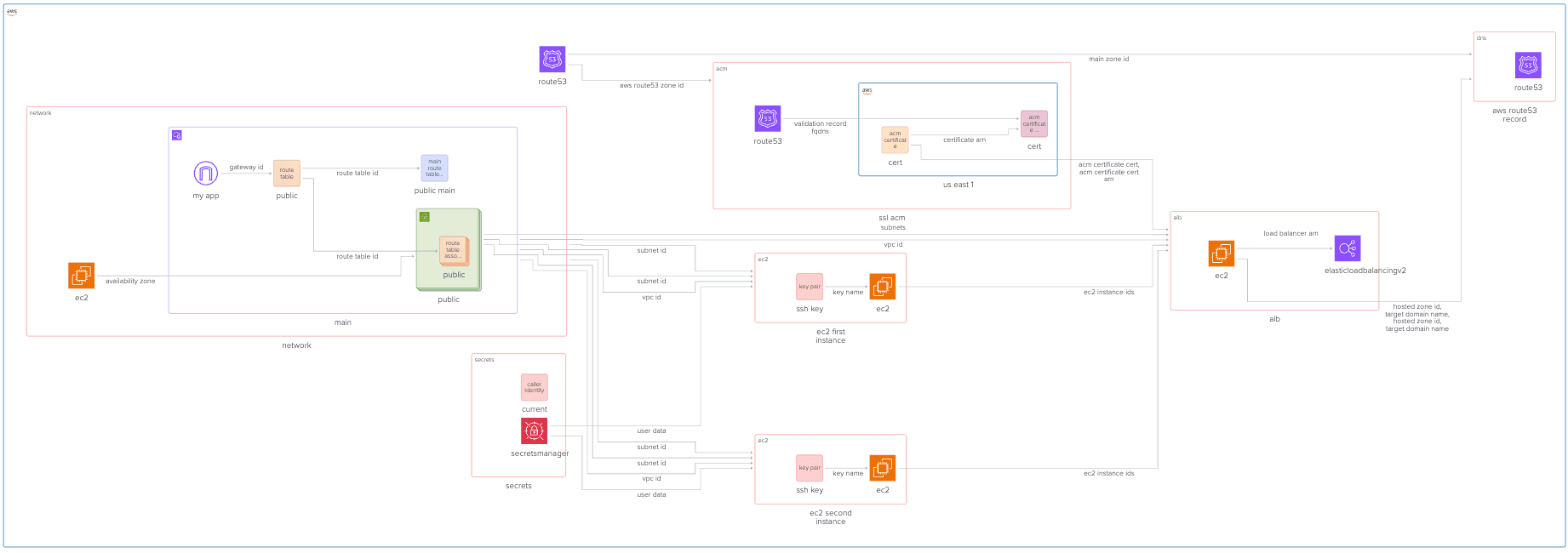Click the AWS logo in the top-left corner

(x=12, y=12)
